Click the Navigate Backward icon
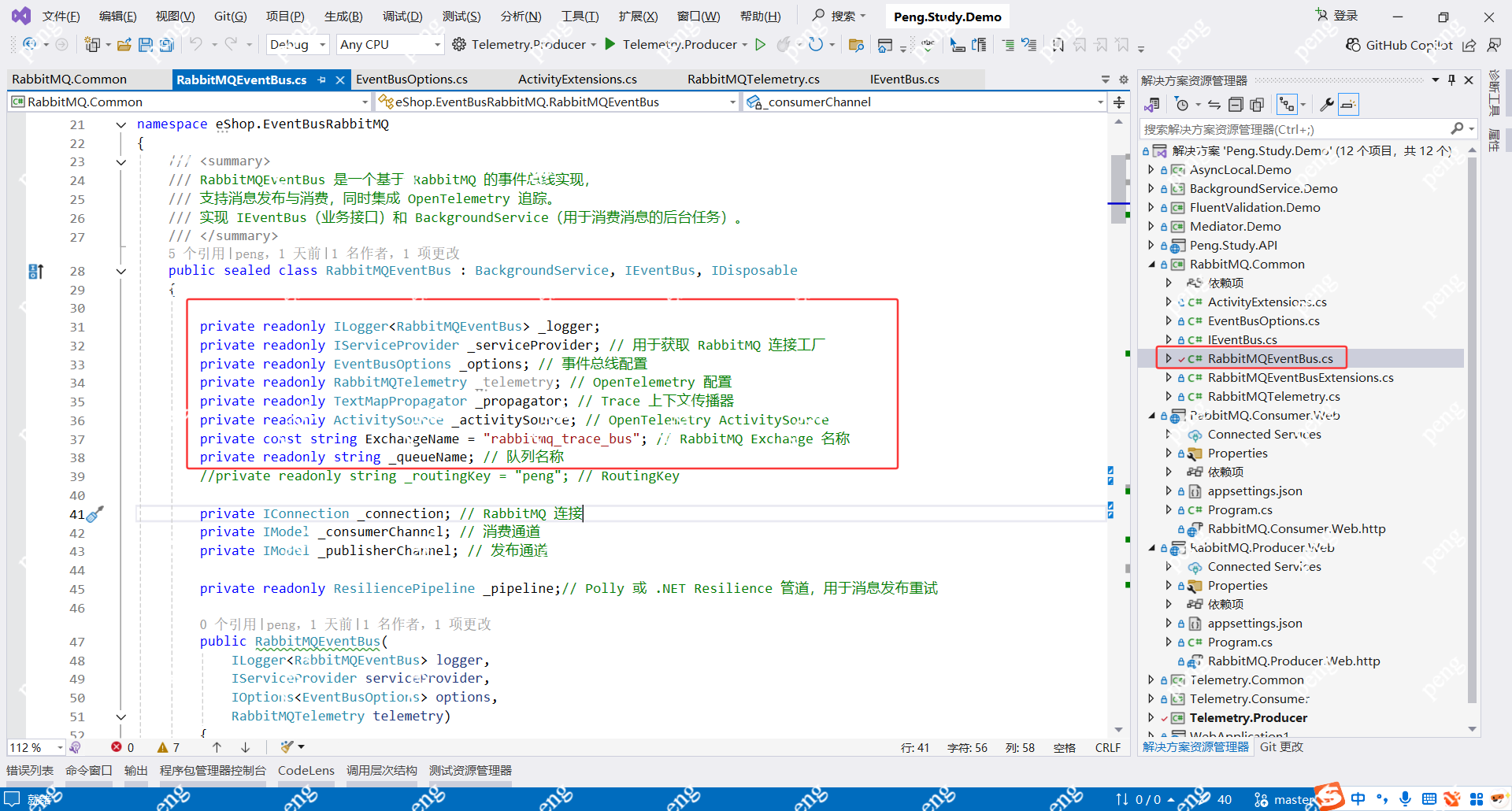The image size is (1512, 811). click(30, 44)
